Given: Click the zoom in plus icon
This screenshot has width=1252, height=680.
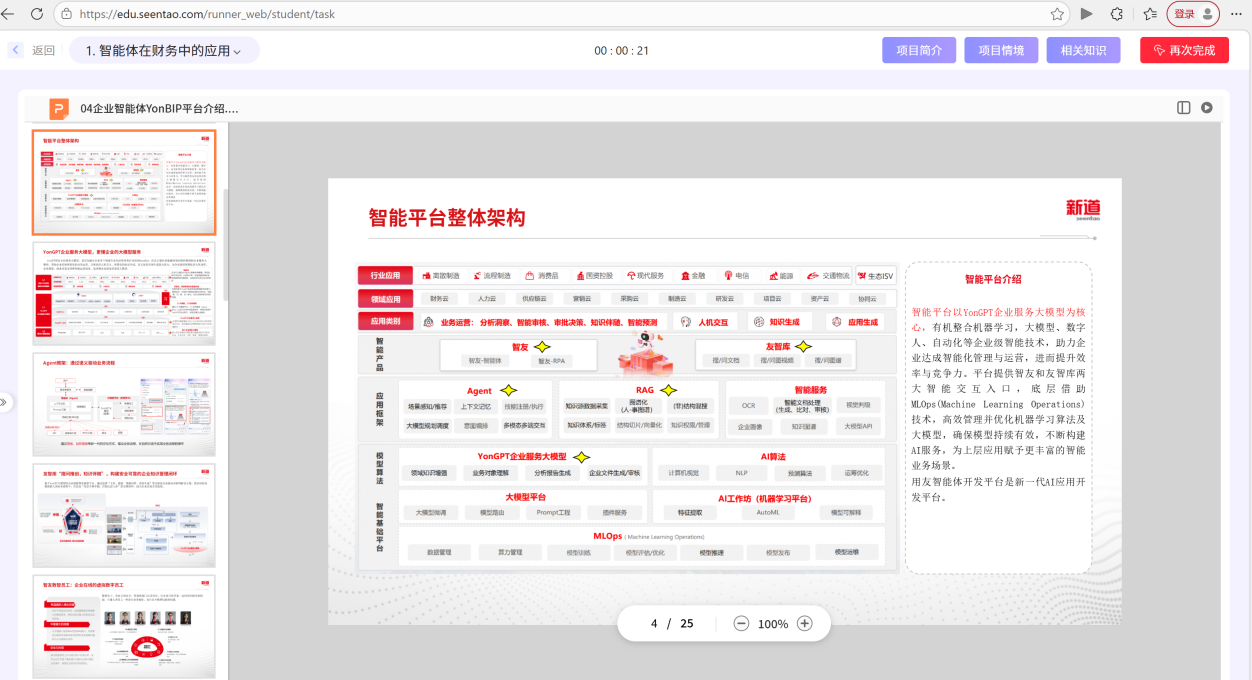Looking at the screenshot, I should coord(804,623).
